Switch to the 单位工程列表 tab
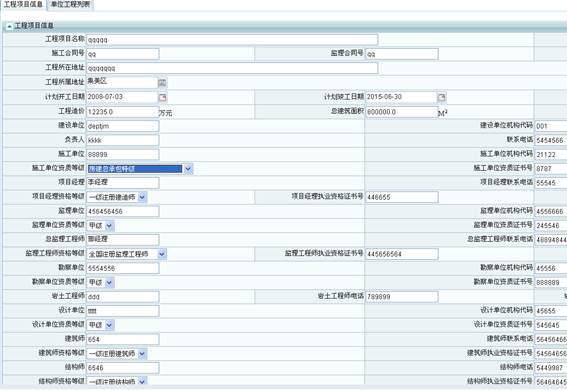Image resolution: width=567 pixels, height=390 pixels. pyautogui.click(x=71, y=5)
